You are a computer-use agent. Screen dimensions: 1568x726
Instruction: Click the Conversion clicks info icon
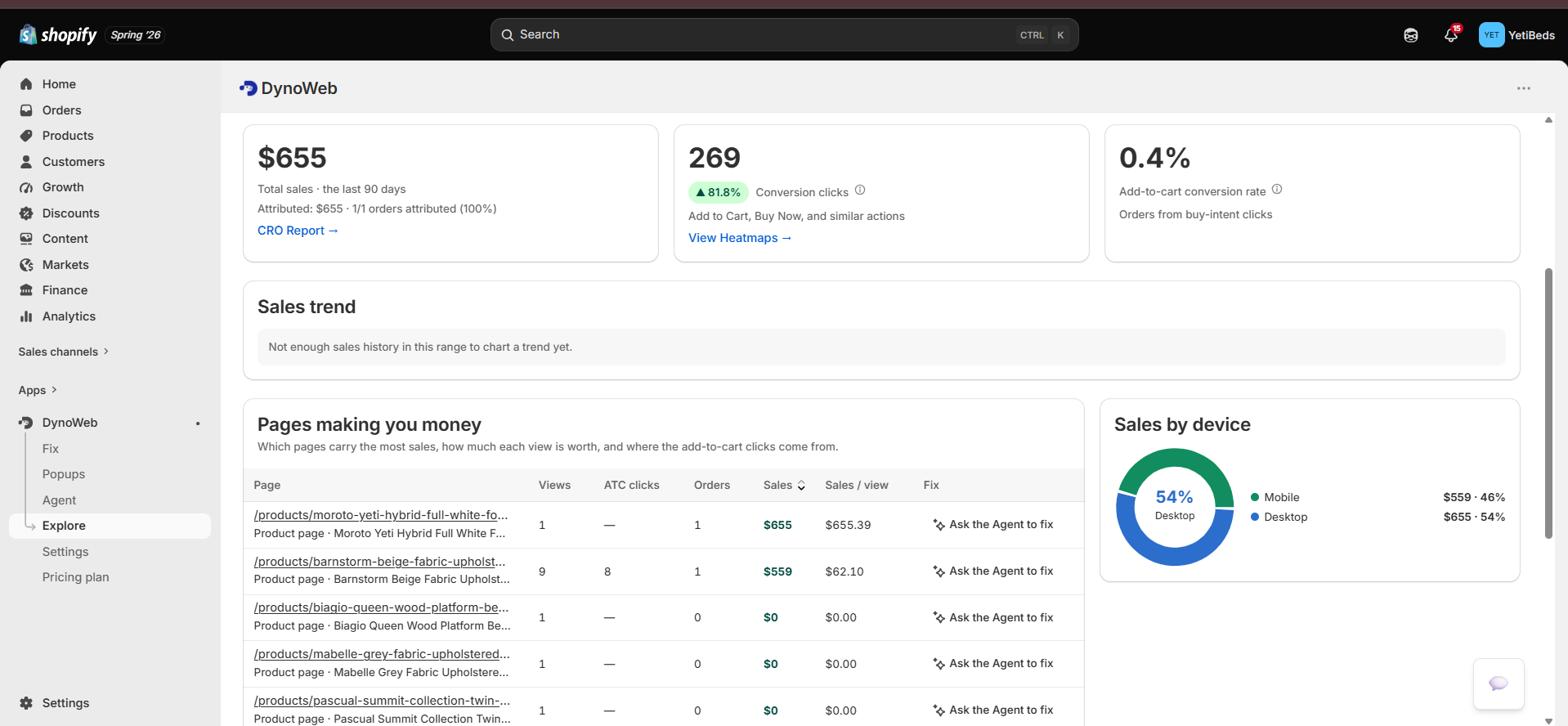tap(860, 190)
